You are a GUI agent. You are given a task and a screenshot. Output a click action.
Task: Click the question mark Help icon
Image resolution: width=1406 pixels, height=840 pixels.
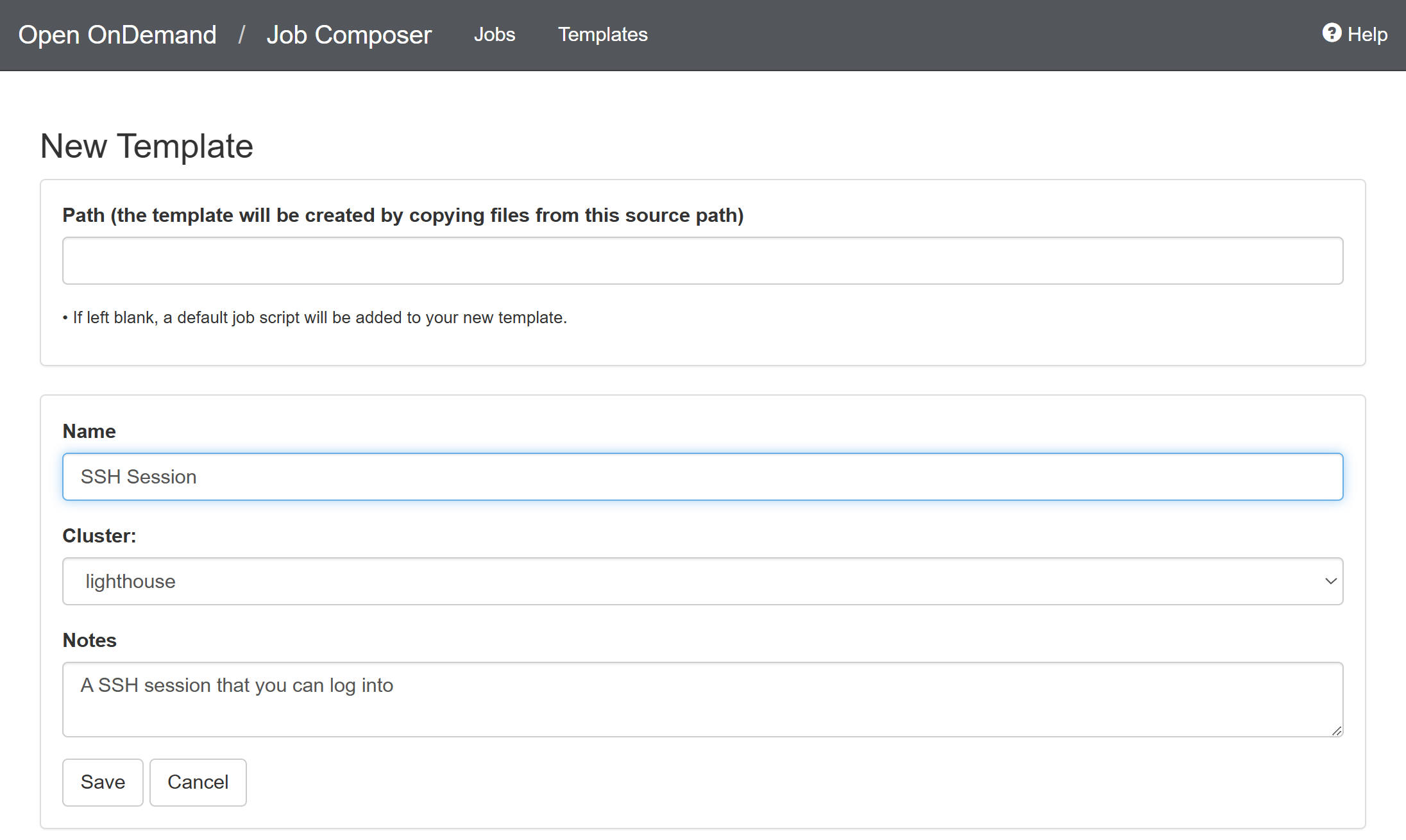1332,33
